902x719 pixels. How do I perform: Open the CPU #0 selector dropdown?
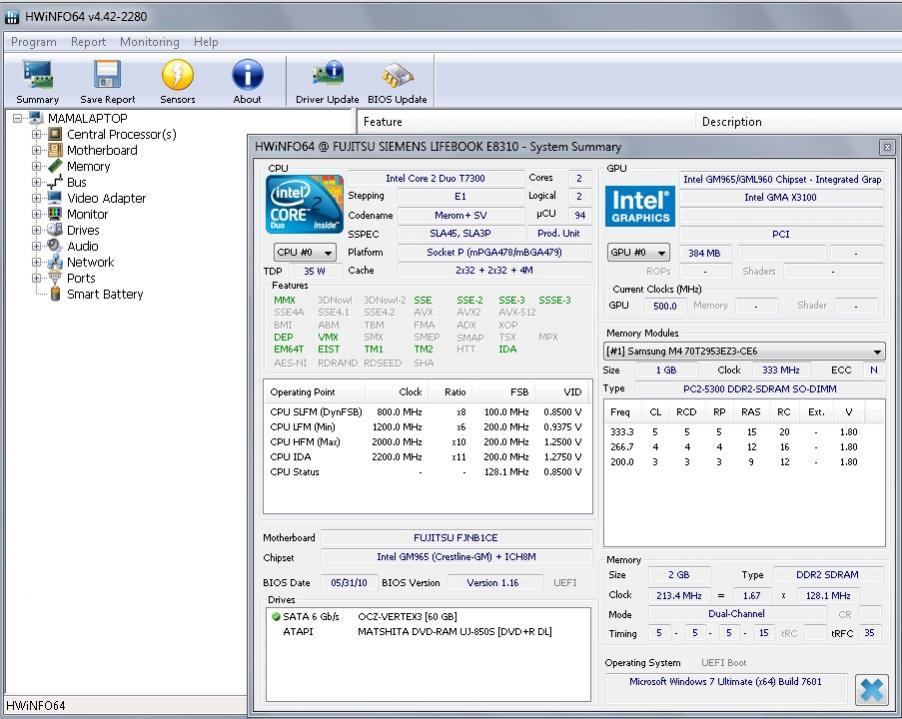(305, 253)
